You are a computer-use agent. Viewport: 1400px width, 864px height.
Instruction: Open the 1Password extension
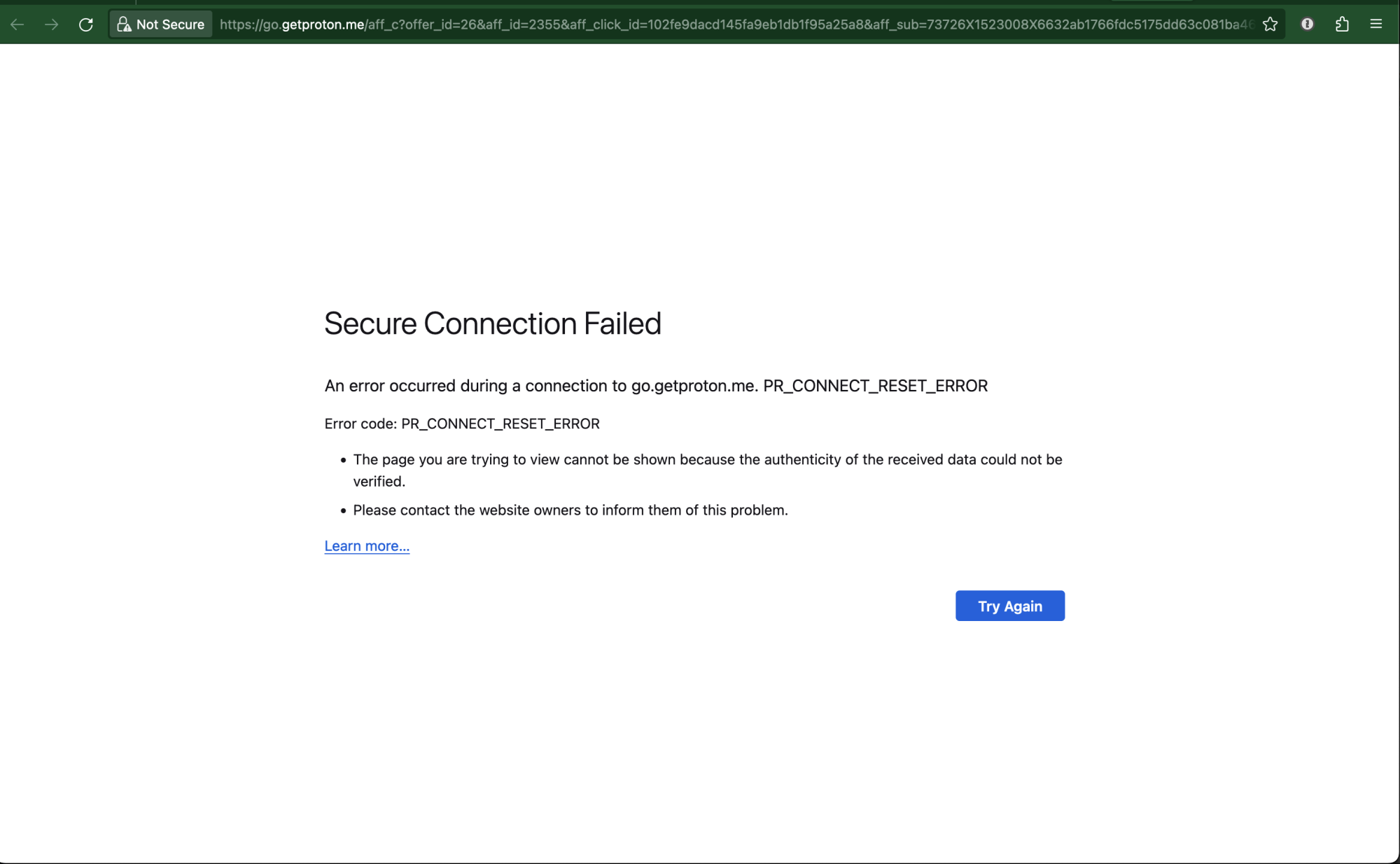(1307, 24)
